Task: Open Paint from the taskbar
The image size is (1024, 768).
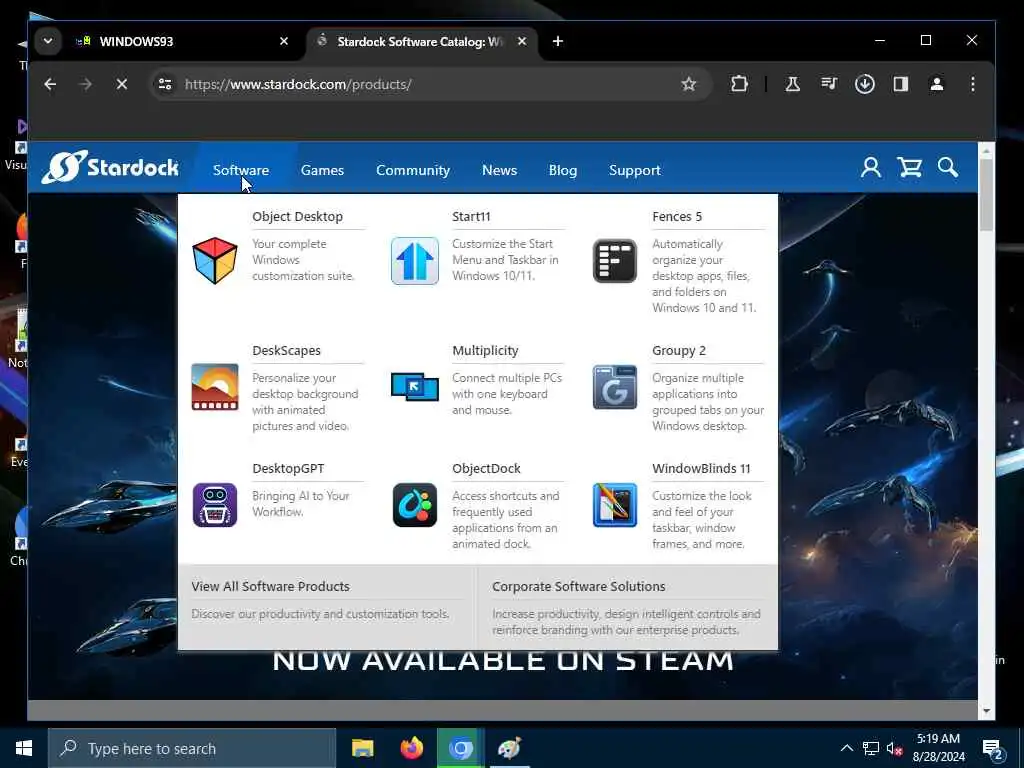Action: (x=509, y=748)
